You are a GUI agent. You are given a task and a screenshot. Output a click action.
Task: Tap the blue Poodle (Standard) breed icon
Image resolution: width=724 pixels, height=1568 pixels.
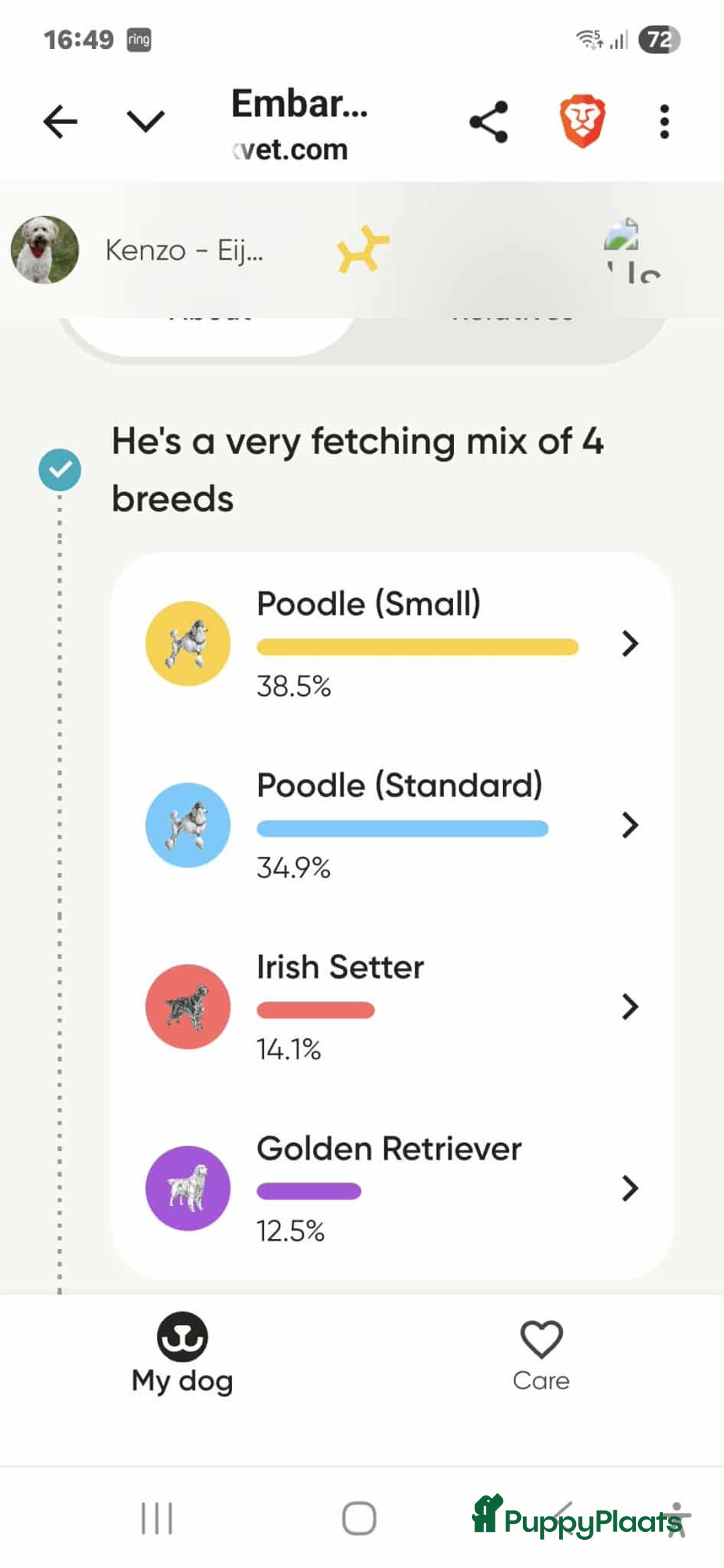[188, 825]
